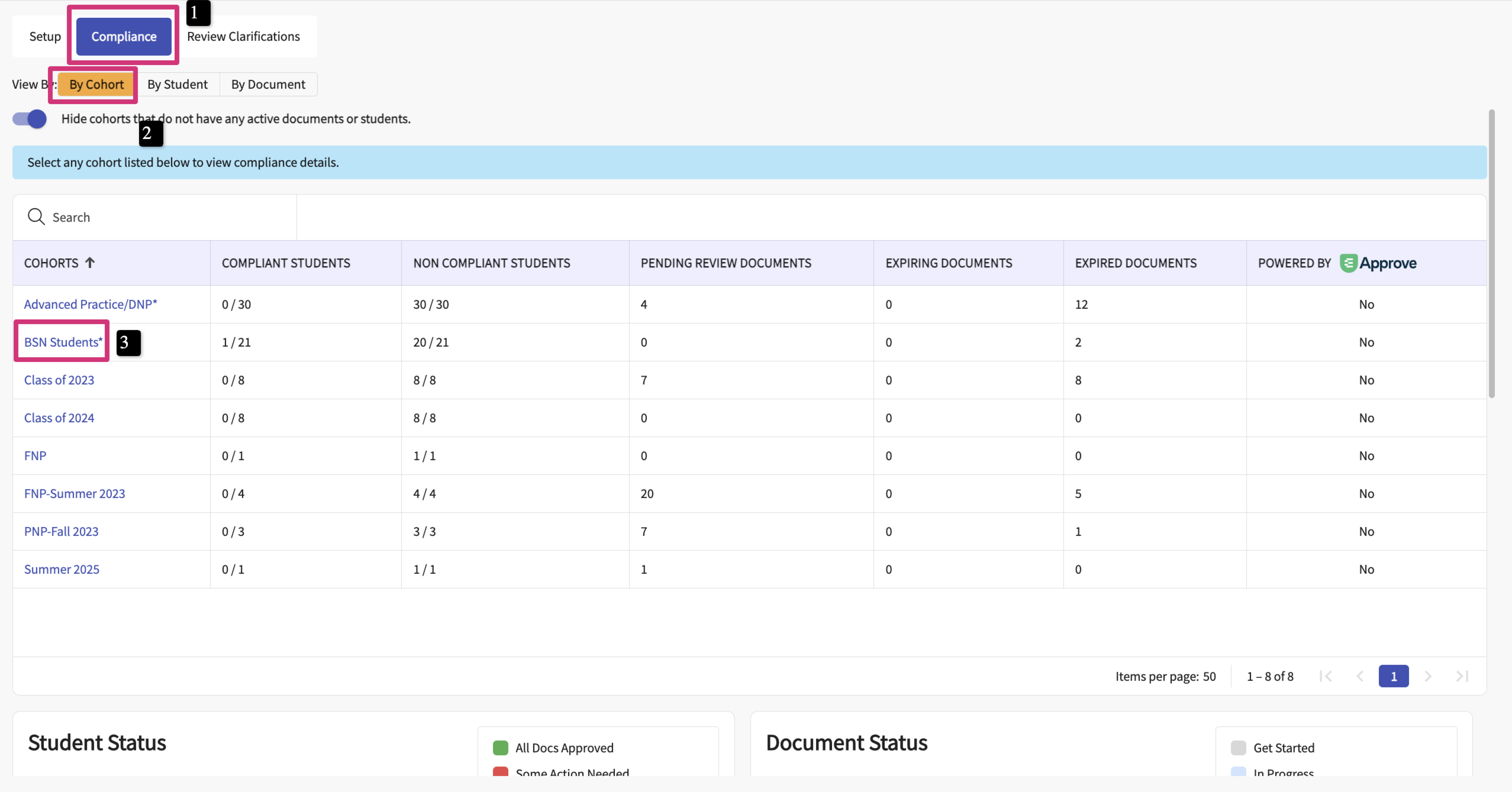The height and width of the screenshot is (792, 1512).
Task: Select By Student view option
Action: [x=177, y=85]
